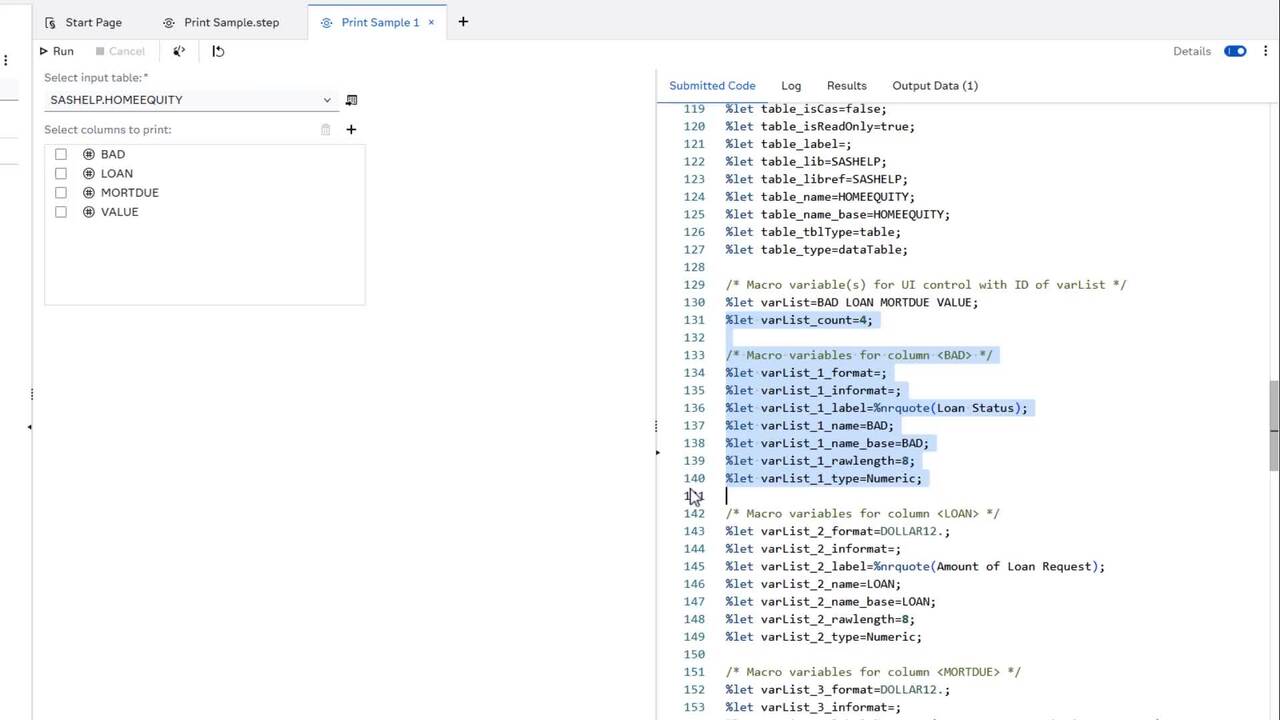The height and width of the screenshot is (720, 1280).
Task: Turn off the Details toggle switch
Action: [x=1235, y=51]
